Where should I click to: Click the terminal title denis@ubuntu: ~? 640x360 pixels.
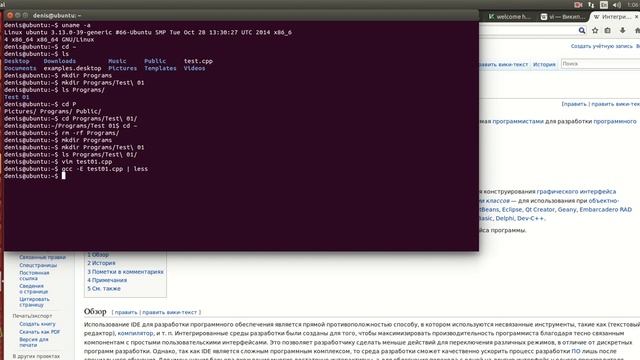pos(57,16)
